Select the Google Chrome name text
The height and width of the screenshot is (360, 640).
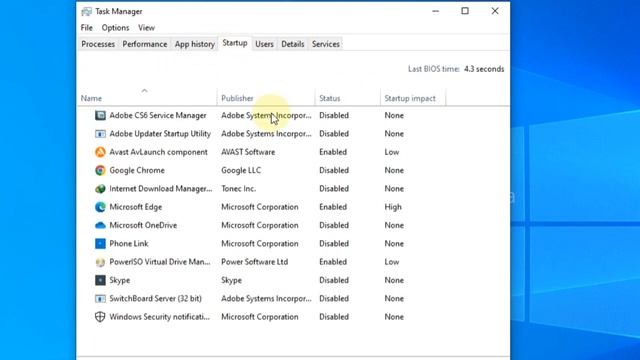[x=137, y=170]
